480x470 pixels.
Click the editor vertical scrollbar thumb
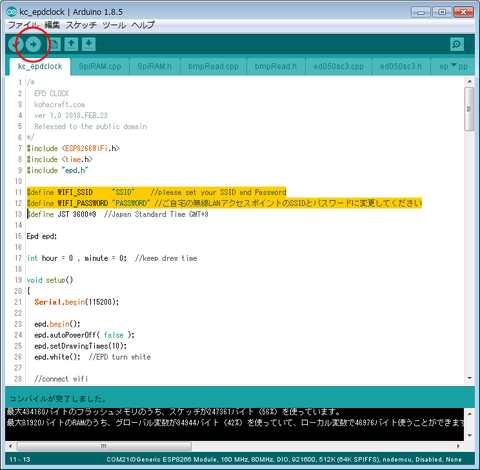click(x=469, y=109)
